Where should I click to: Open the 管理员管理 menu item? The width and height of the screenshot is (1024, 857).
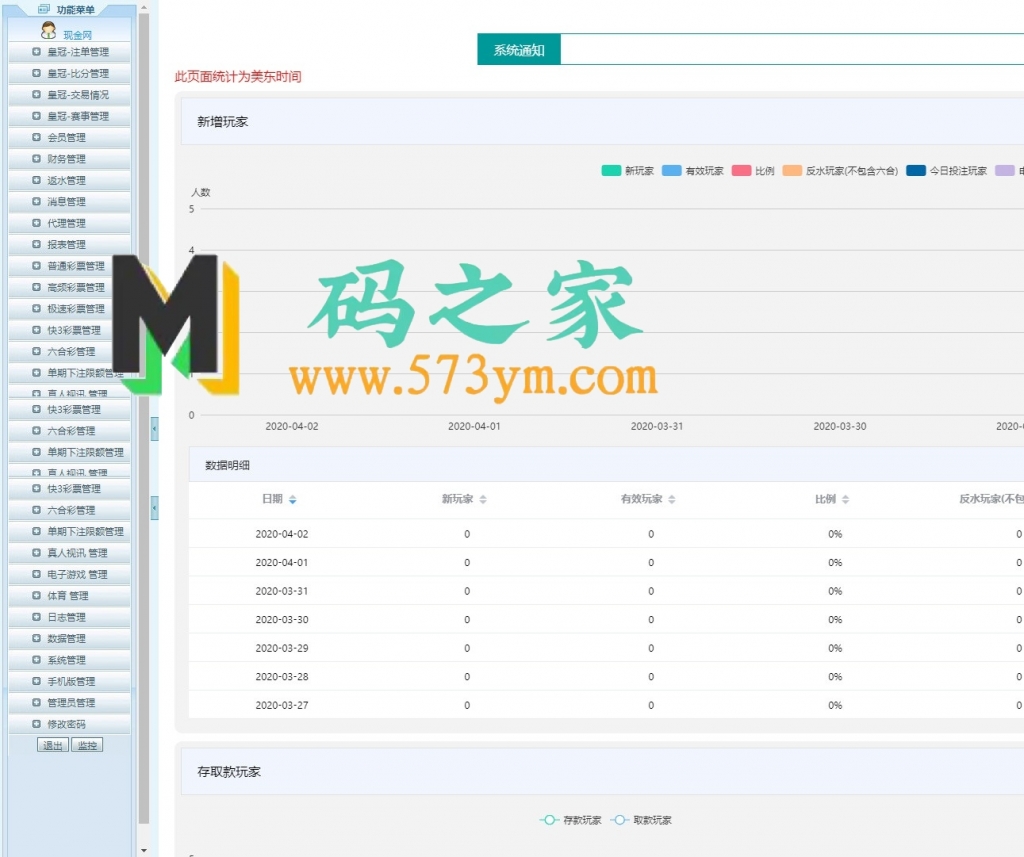tap(69, 703)
